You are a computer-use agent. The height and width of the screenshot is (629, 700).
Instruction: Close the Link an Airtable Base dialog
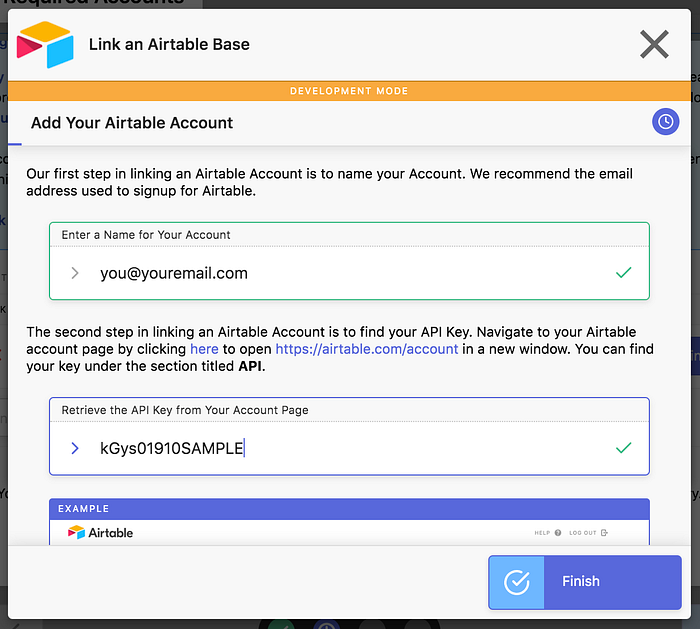point(654,44)
